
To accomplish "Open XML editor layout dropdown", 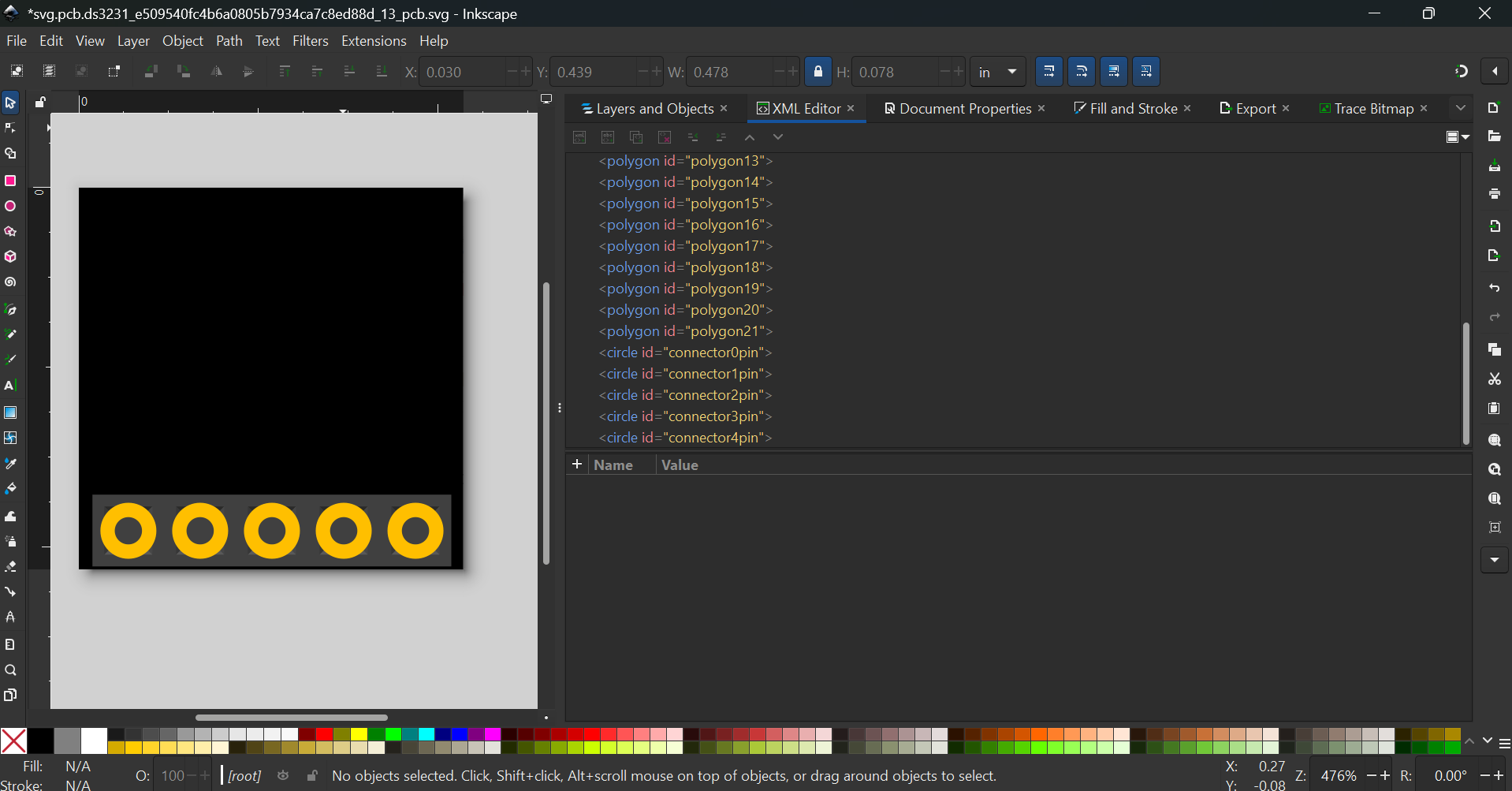I will [1458, 137].
